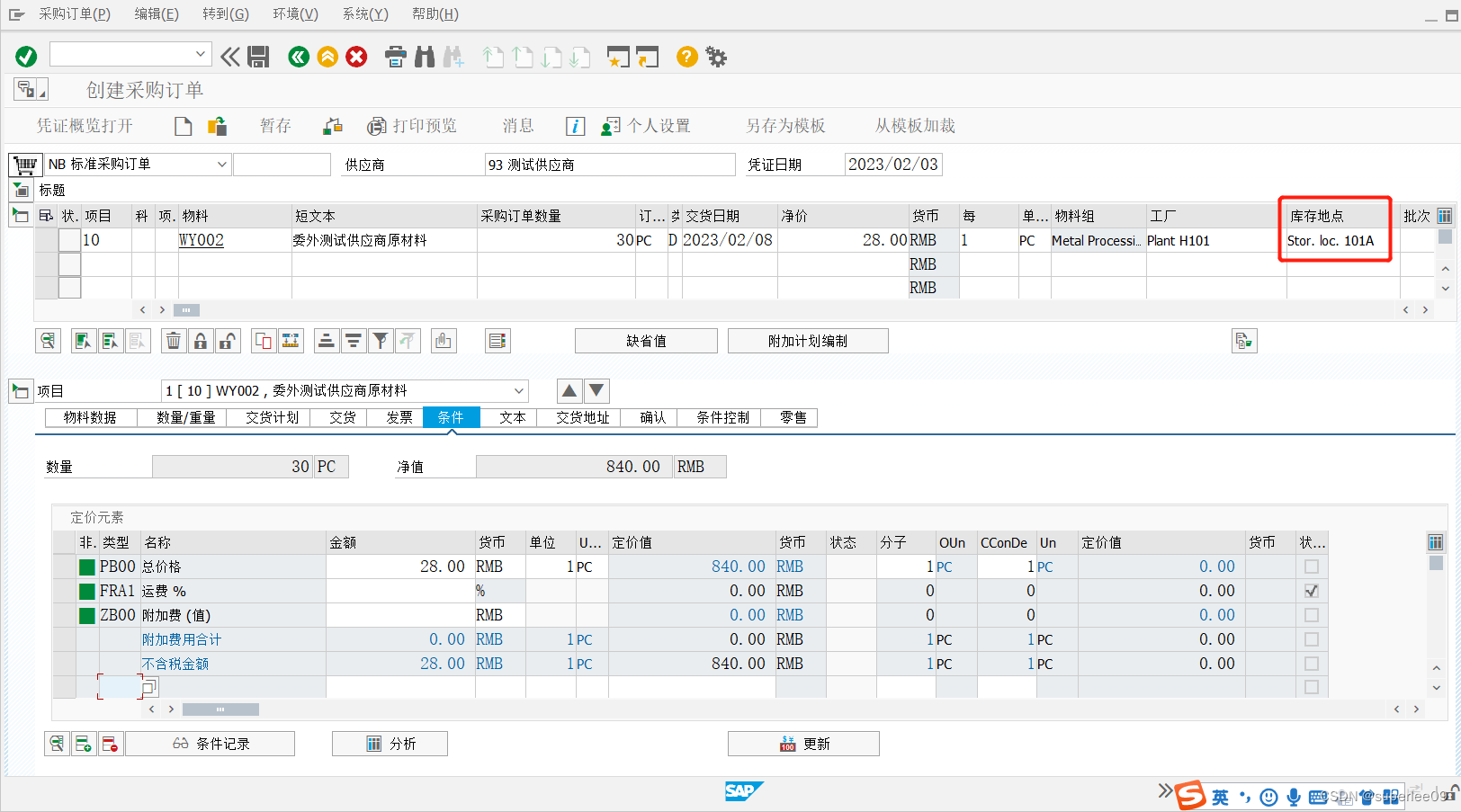This screenshot has height=812, width=1461.
Task: Open the command field dropdown arrow
Action: click(201, 54)
